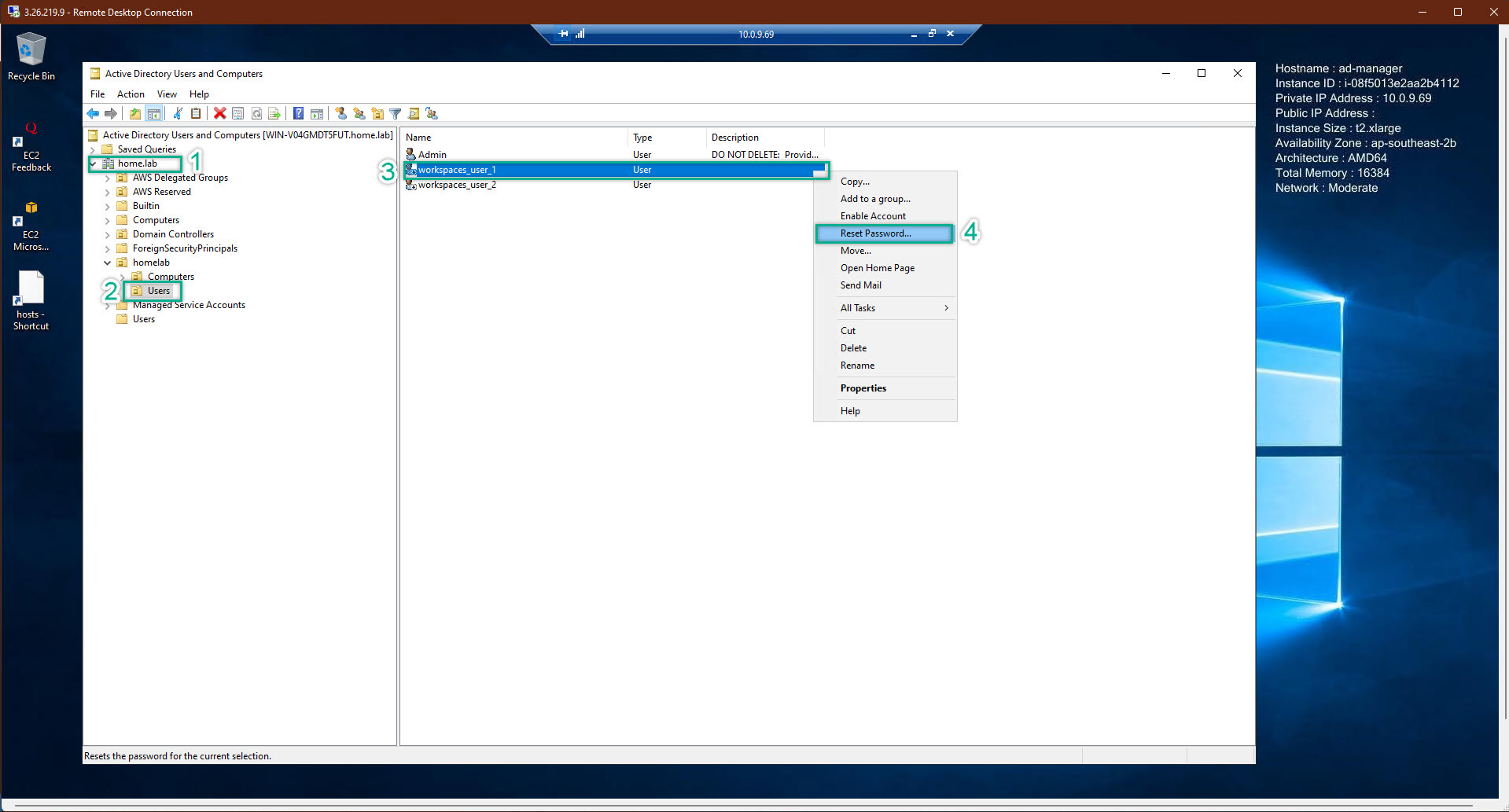
Task: Click Properties in the context menu
Action: click(863, 388)
